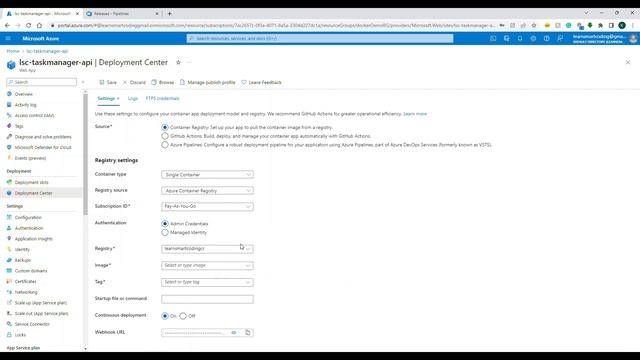Open portal settings gear

[533, 38]
